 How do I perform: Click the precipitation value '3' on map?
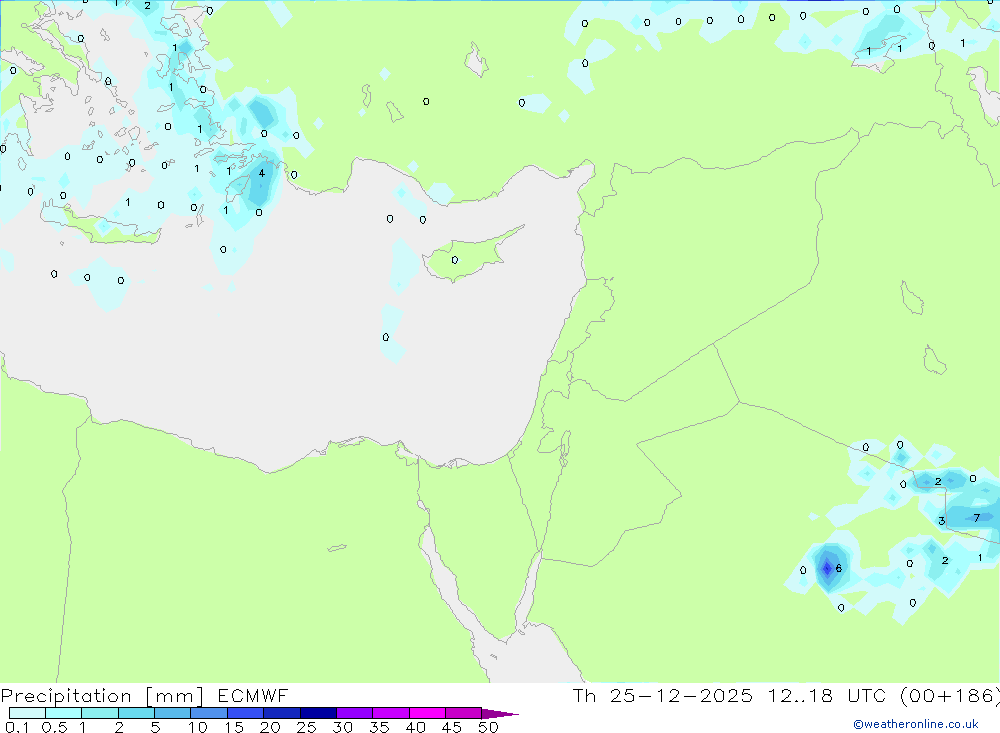click(x=941, y=521)
